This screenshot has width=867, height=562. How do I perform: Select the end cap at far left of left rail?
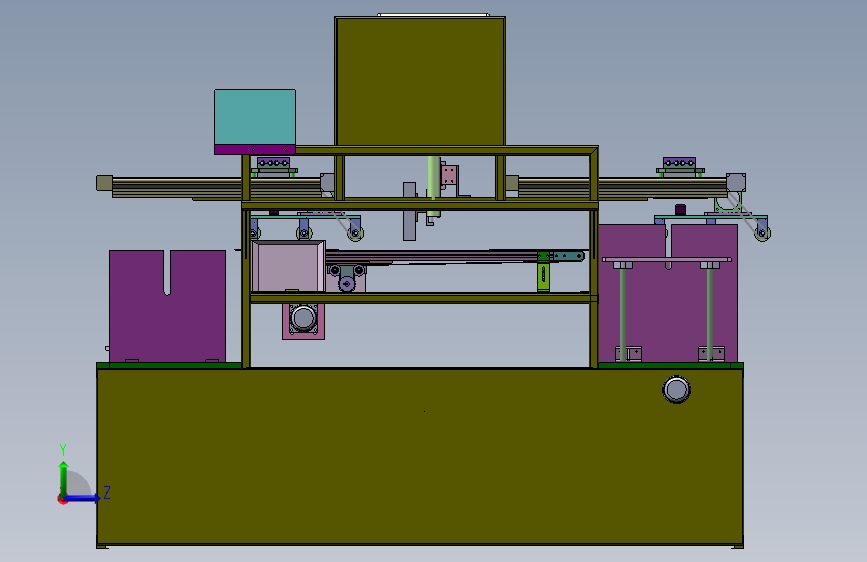tap(104, 183)
